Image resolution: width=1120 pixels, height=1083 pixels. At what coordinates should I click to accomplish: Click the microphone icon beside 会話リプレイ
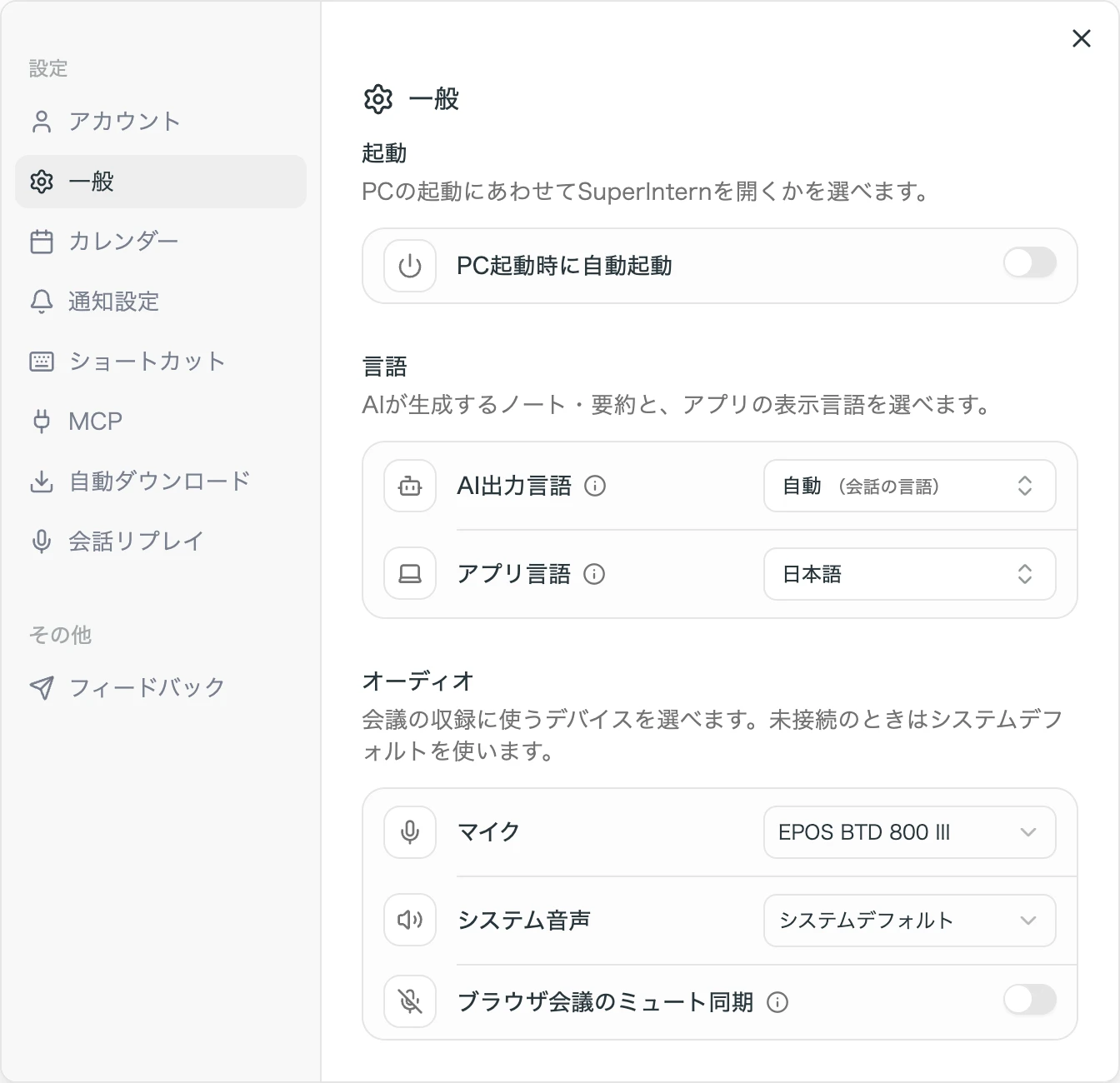pyautogui.click(x=41, y=541)
